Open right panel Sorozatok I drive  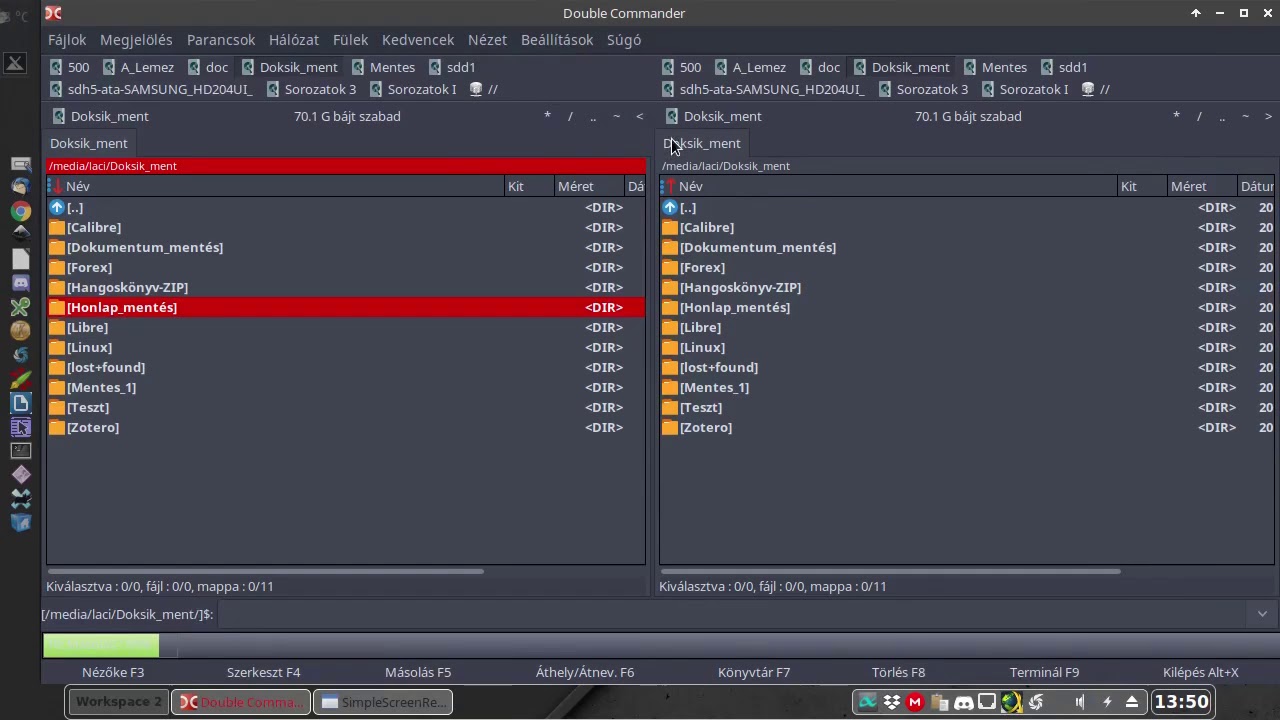1024,89
